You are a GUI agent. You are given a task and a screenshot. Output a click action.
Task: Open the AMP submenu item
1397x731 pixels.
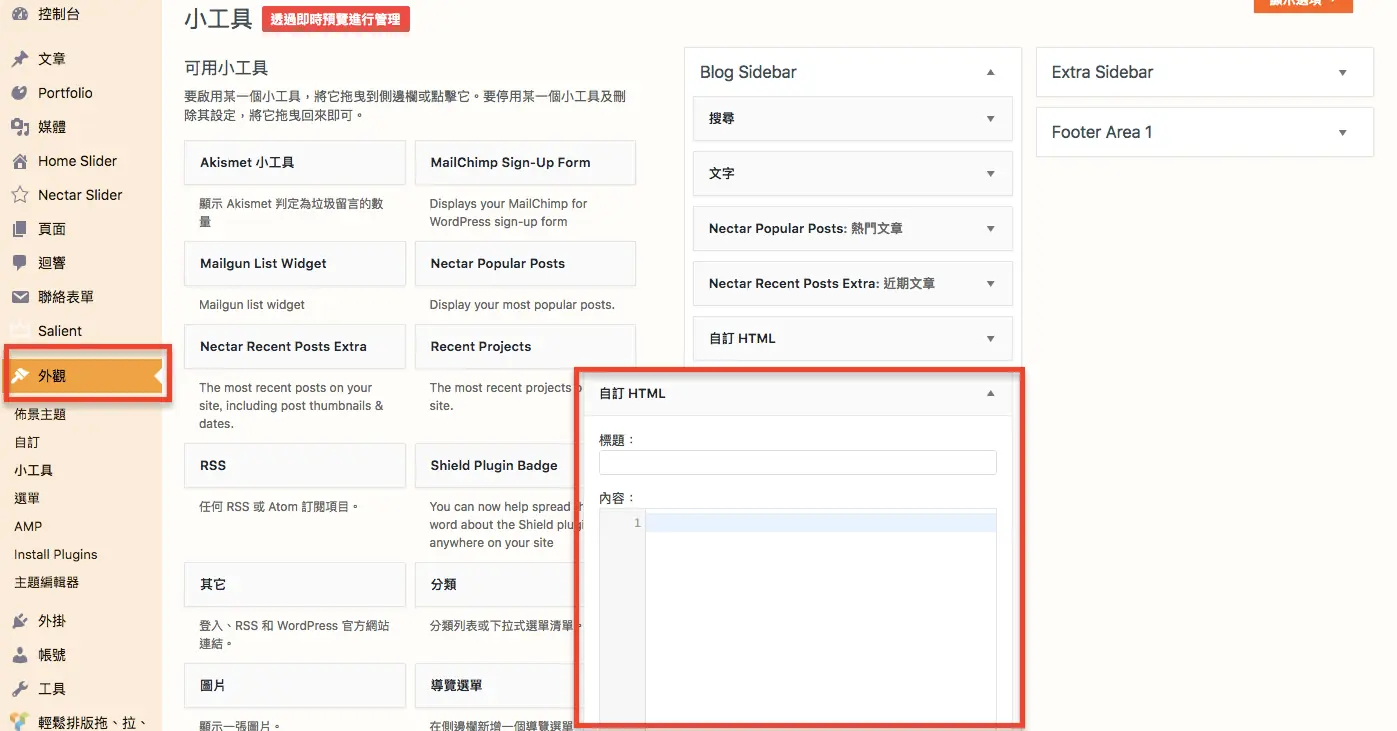click(x=28, y=526)
